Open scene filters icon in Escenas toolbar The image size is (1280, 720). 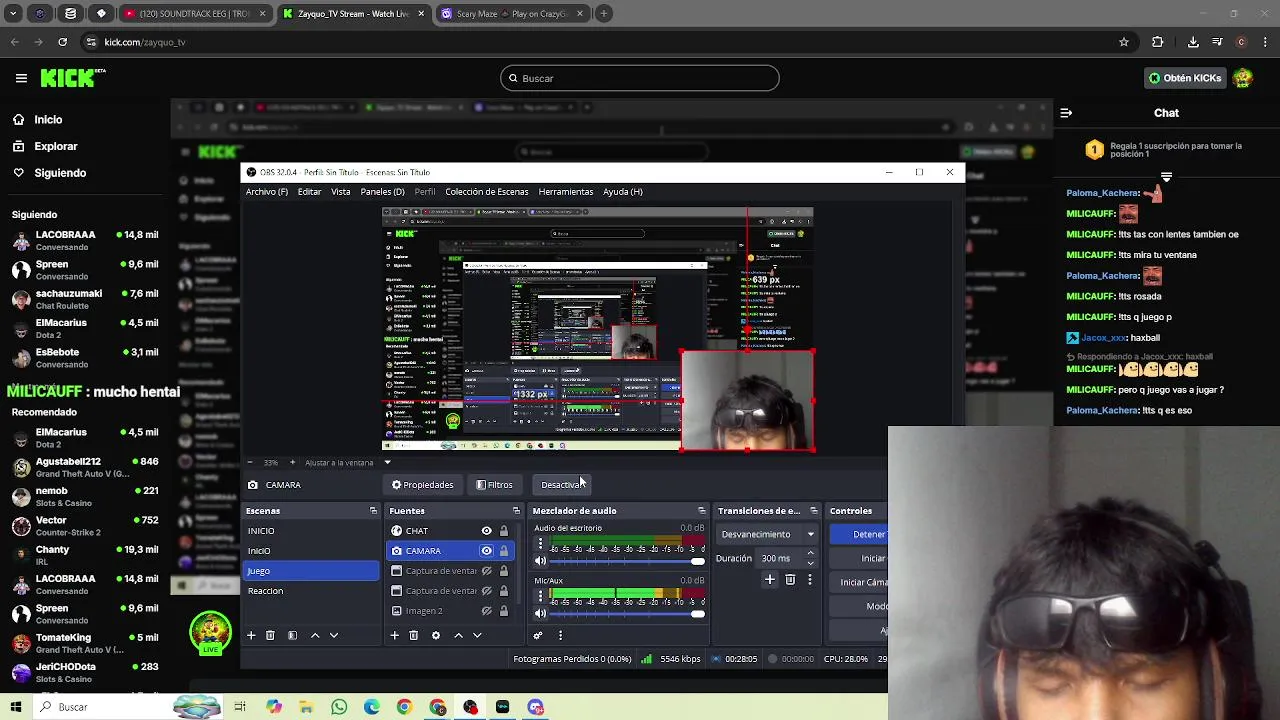tap(292, 635)
